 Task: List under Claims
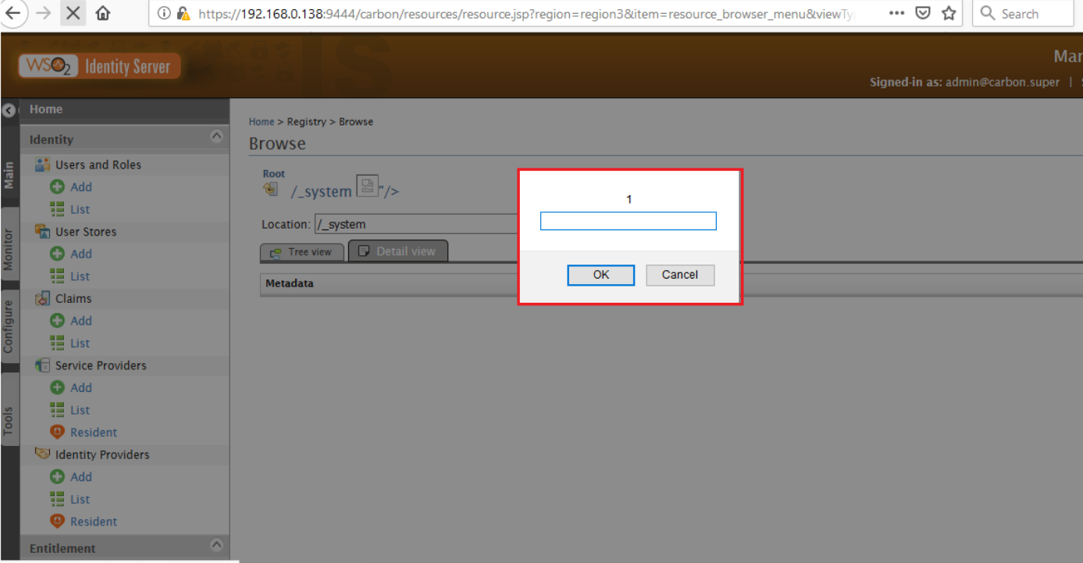(x=79, y=343)
